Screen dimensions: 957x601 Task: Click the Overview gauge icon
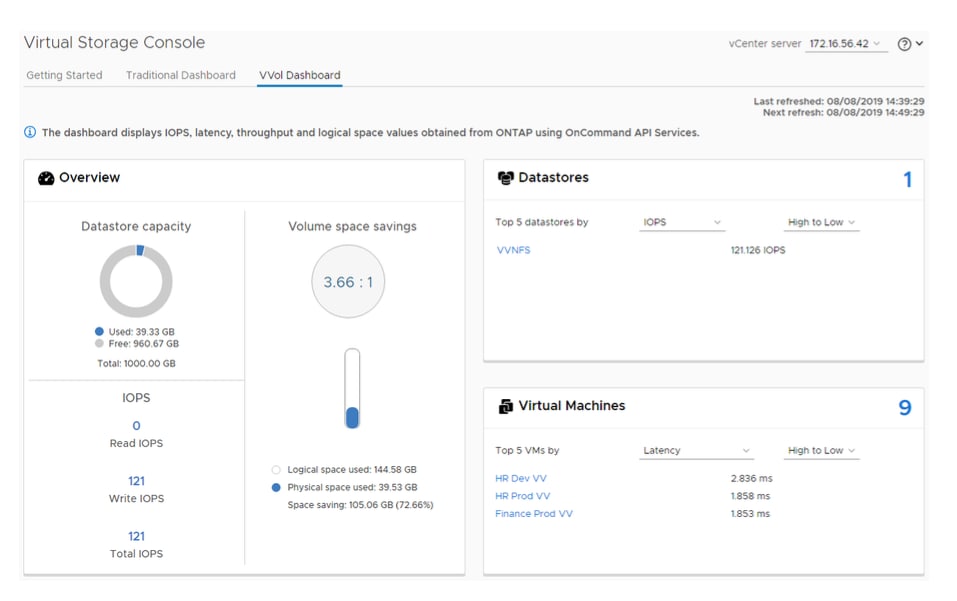(45, 178)
